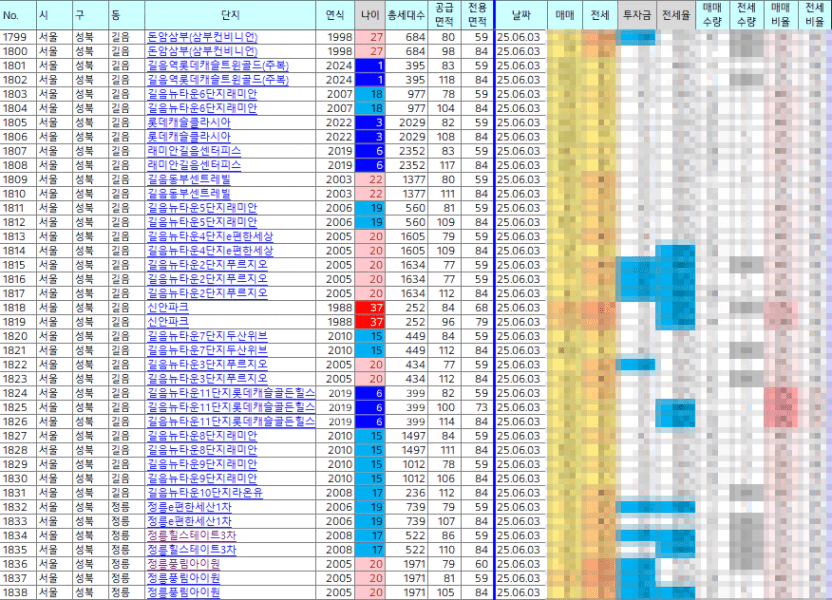832x600 pixels.
Task: Open 길음동부센트레빌 link in row 1809
Action: pyautogui.click(x=188, y=179)
